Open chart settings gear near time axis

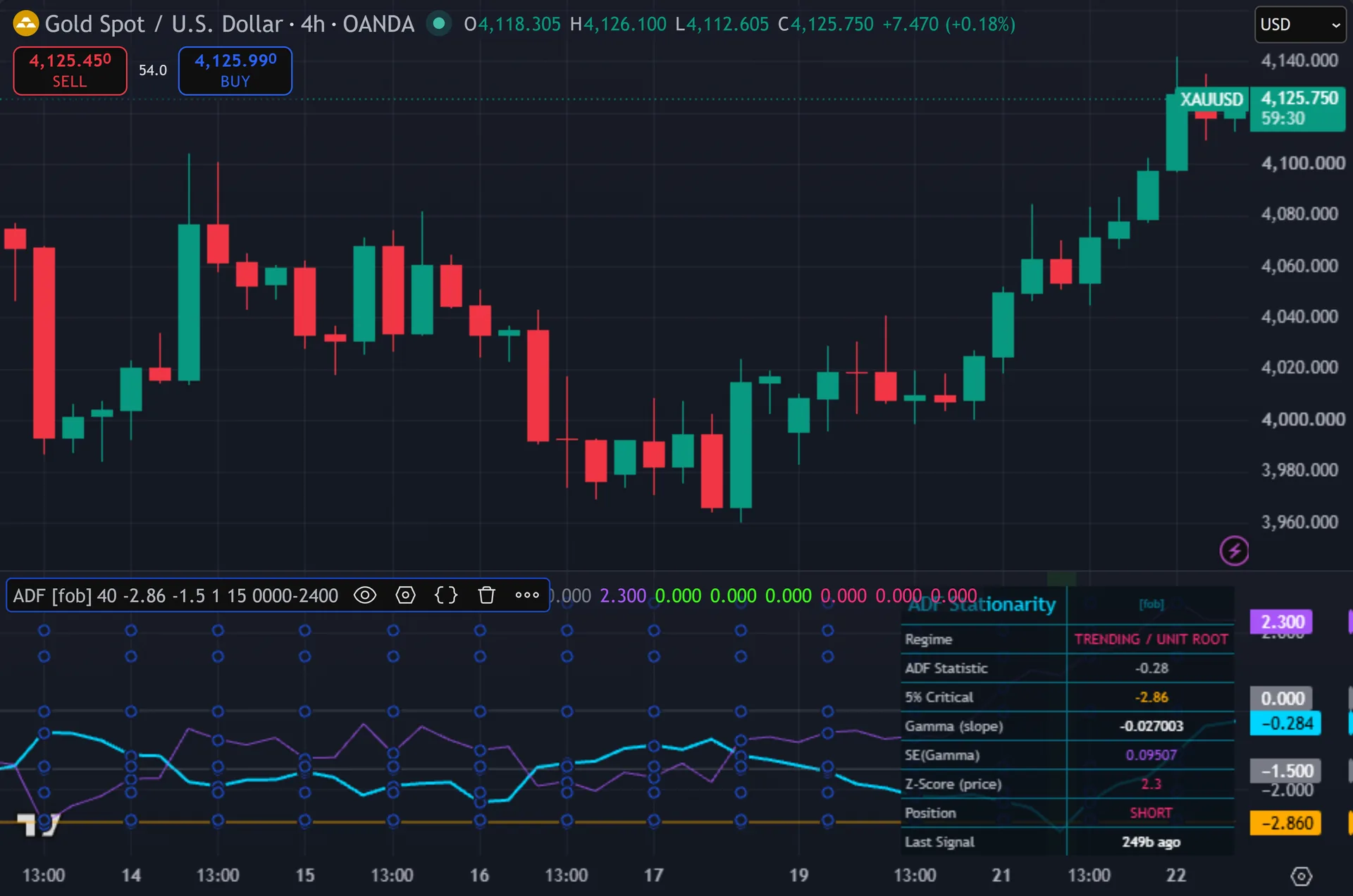tap(1301, 876)
